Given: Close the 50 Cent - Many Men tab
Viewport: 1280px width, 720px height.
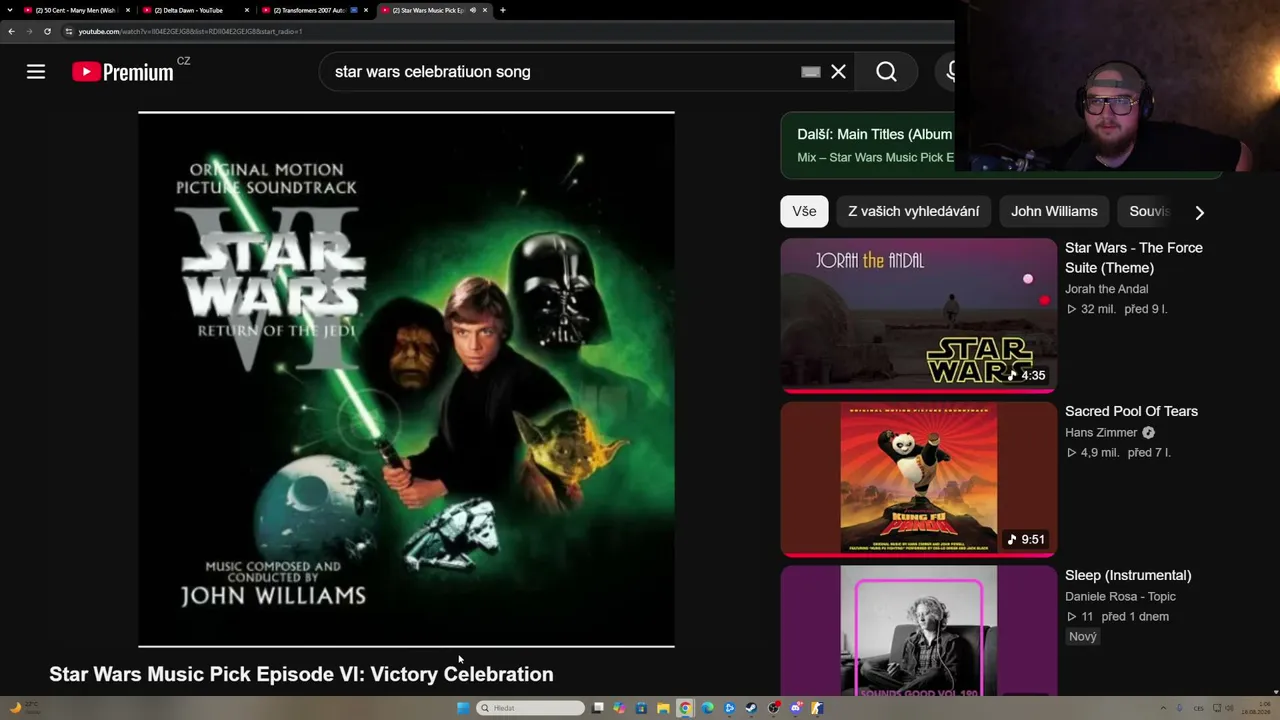Looking at the screenshot, I should point(128,10).
